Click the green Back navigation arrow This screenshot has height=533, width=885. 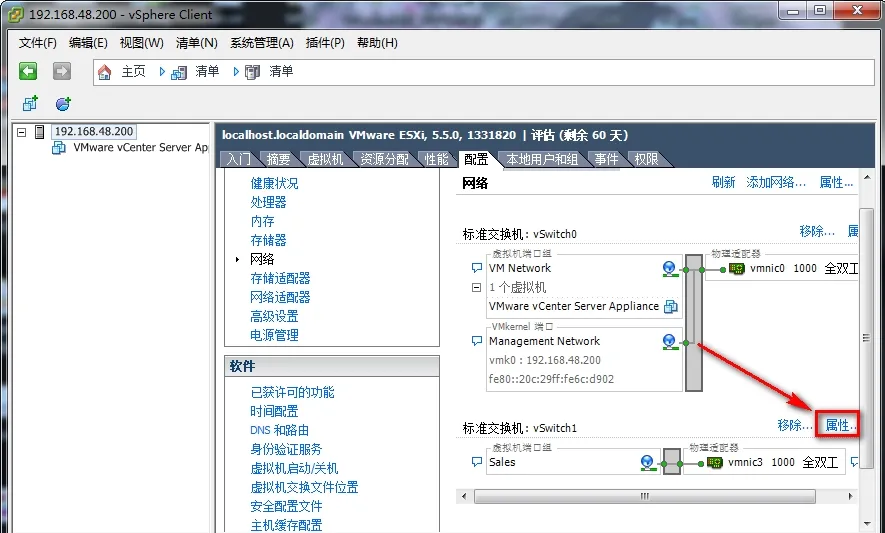[28, 71]
